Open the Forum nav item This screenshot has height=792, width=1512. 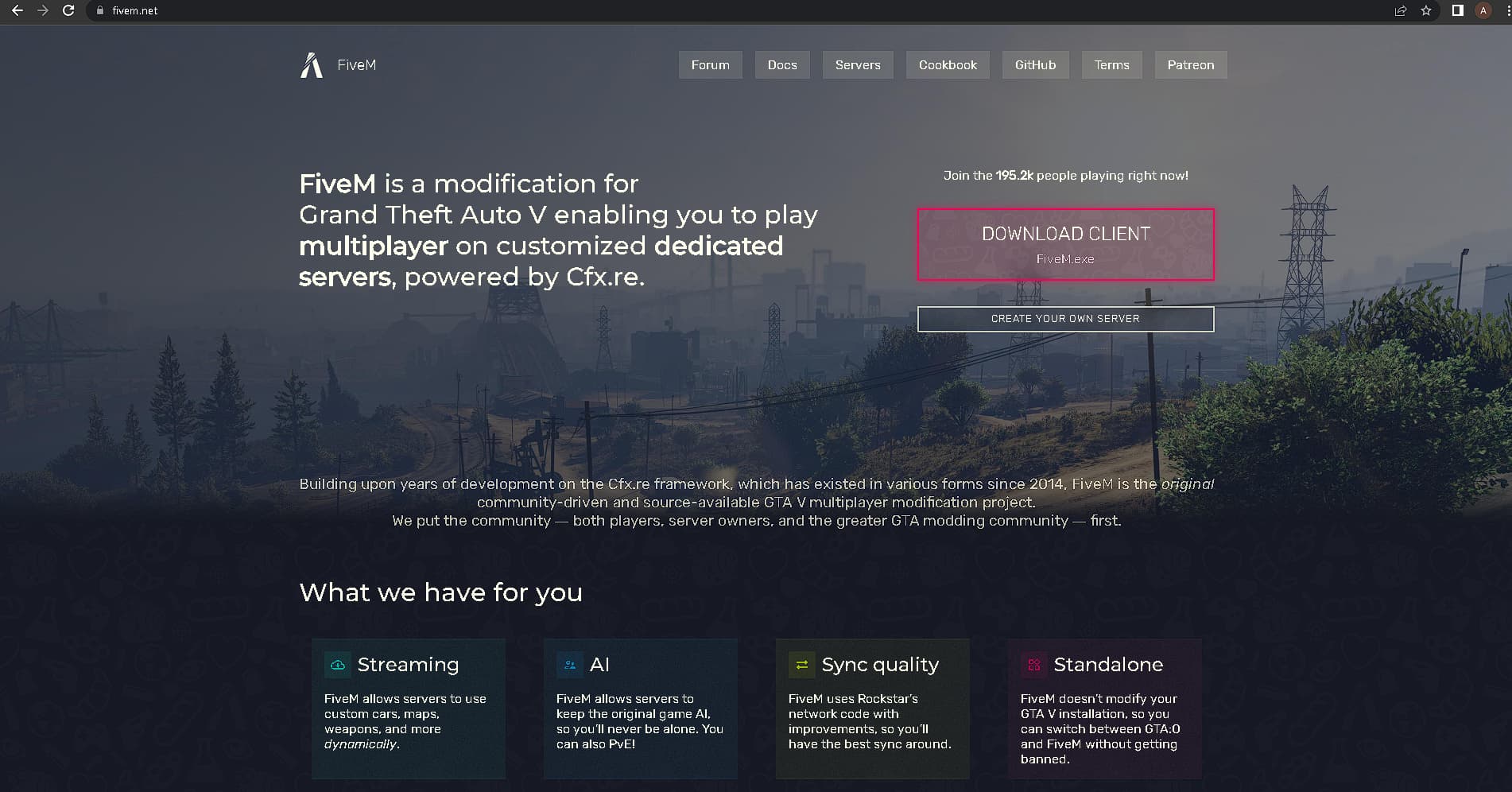click(710, 65)
